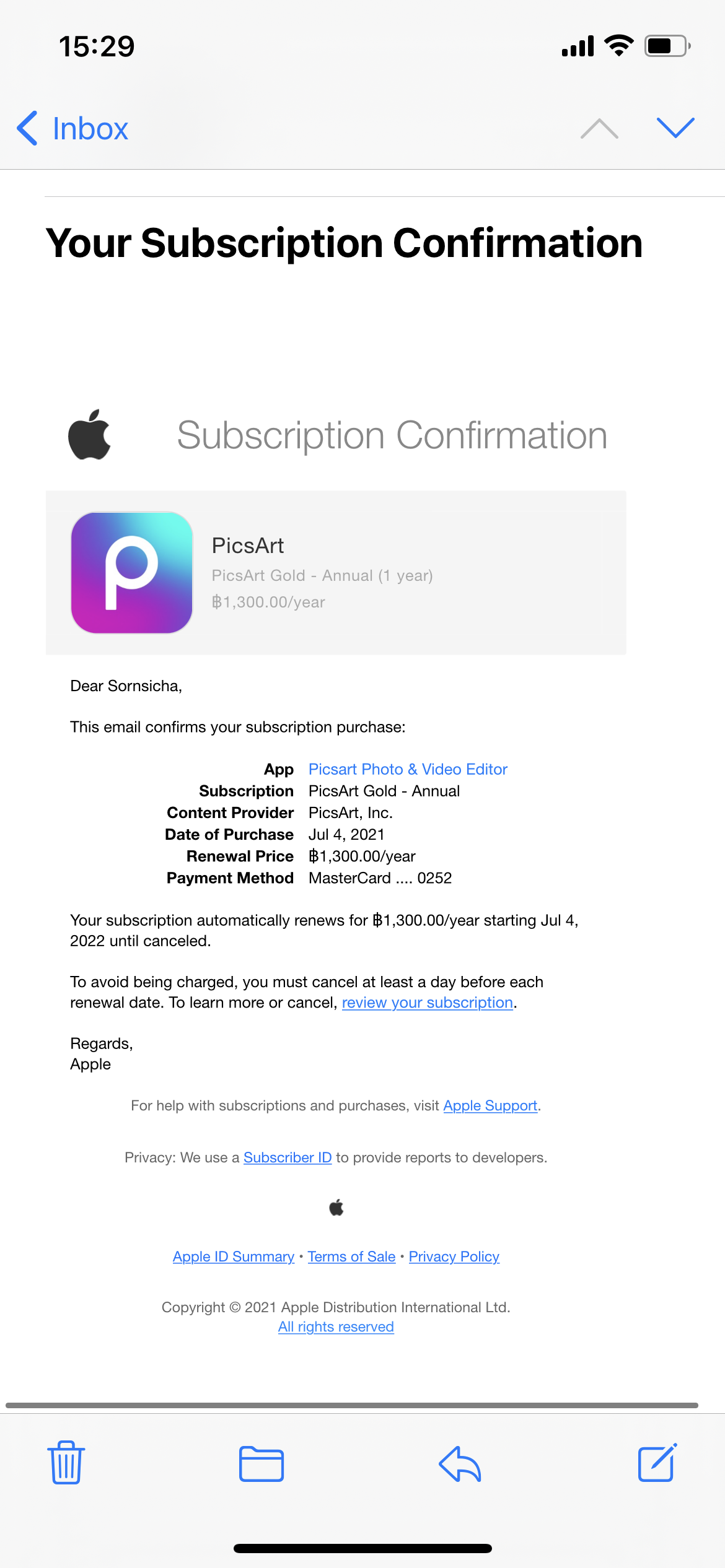
Task: Go to next message with down chevron
Action: (x=675, y=128)
